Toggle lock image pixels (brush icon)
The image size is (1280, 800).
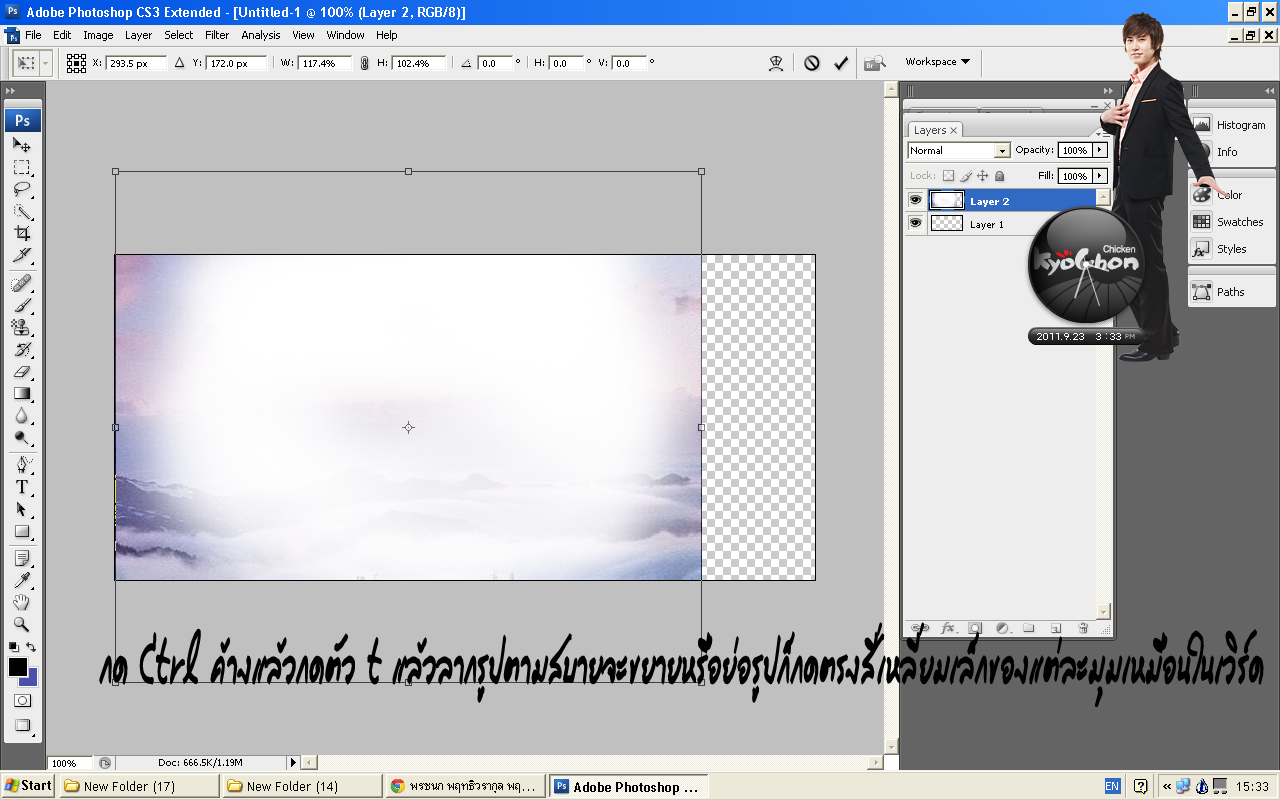[x=966, y=176]
